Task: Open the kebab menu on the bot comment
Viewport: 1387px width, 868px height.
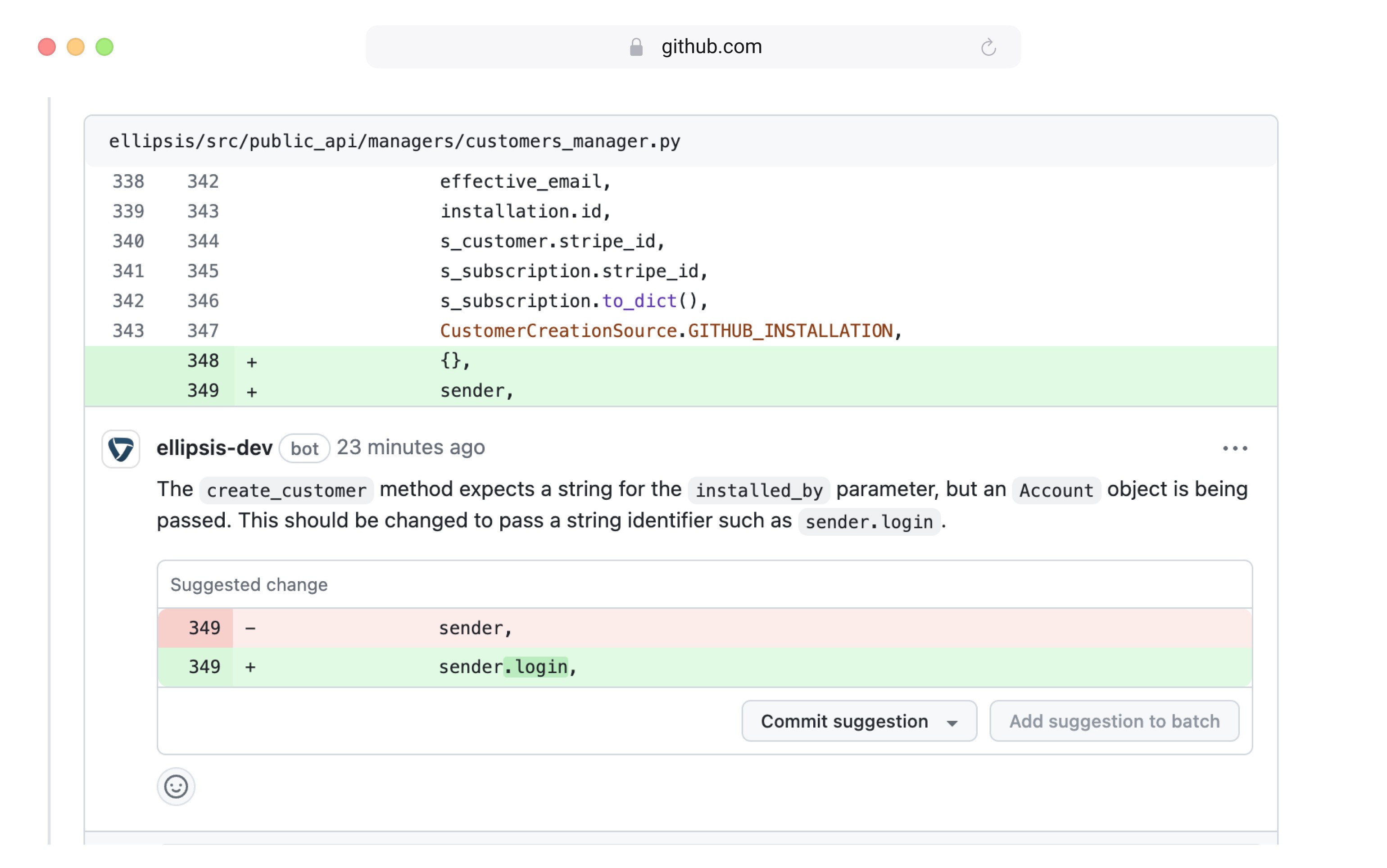Action: click(x=1235, y=448)
